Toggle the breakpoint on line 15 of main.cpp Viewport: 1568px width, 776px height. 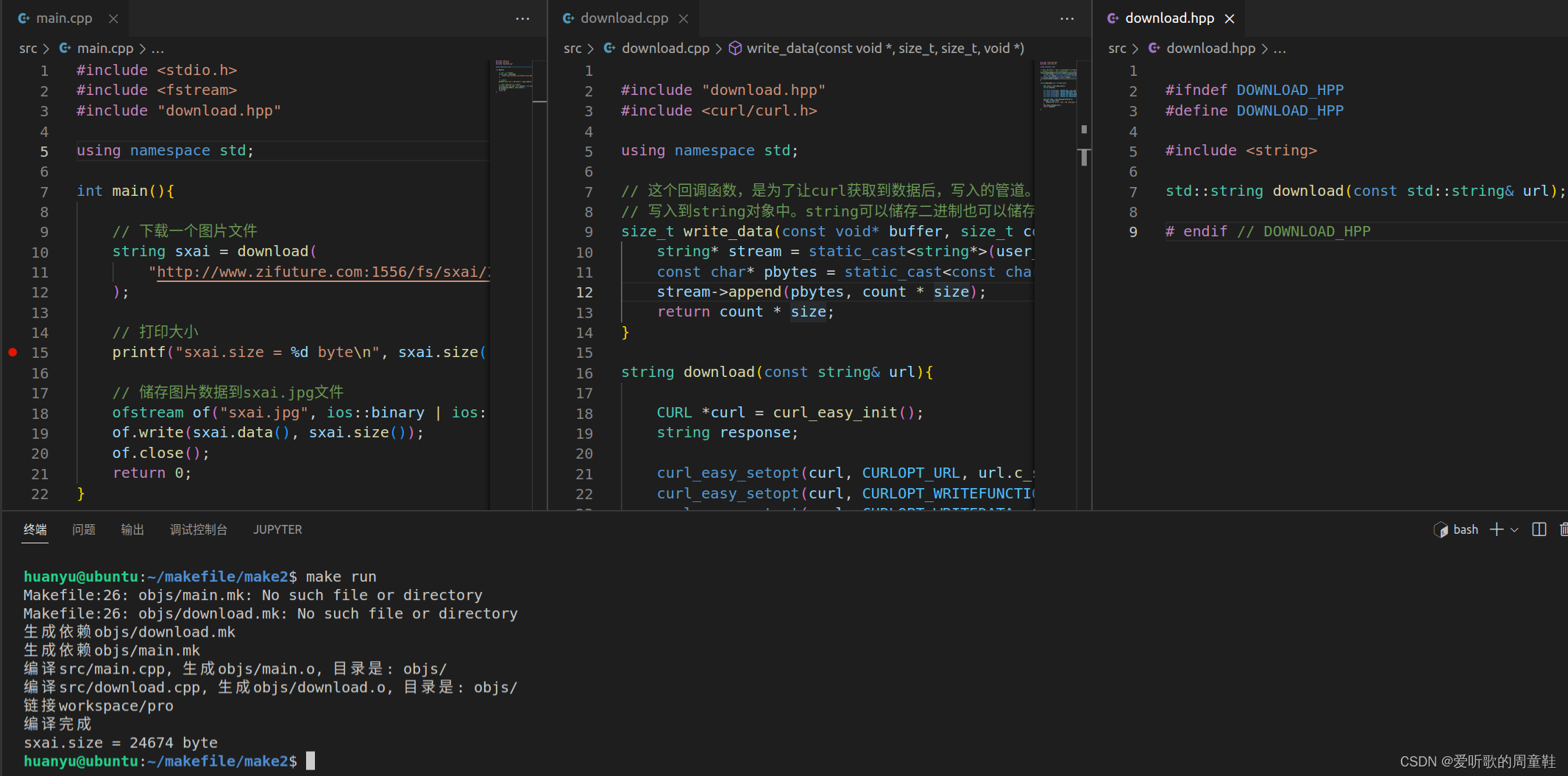13,352
